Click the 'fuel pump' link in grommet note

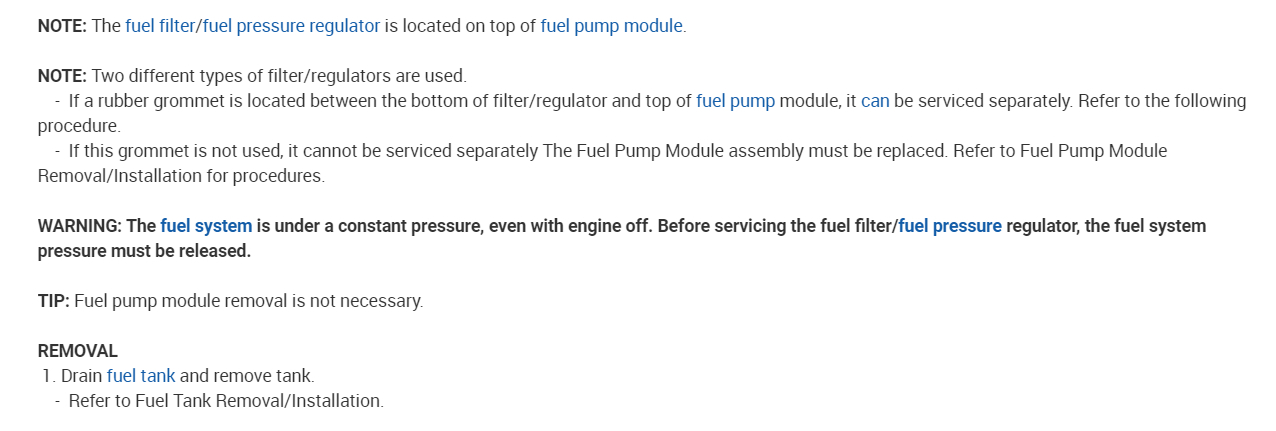[735, 101]
